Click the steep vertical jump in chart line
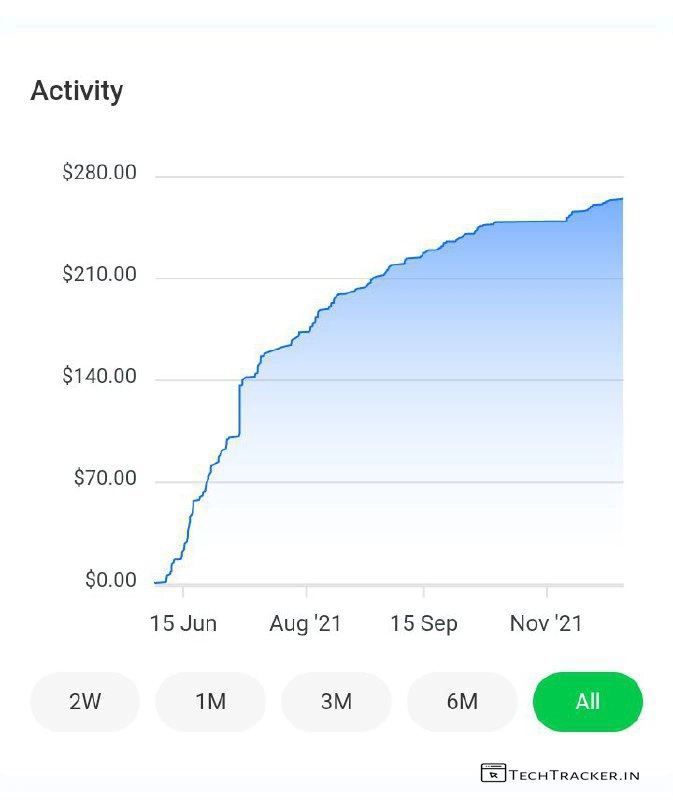This screenshot has width=673, height=800. [x=240, y=408]
